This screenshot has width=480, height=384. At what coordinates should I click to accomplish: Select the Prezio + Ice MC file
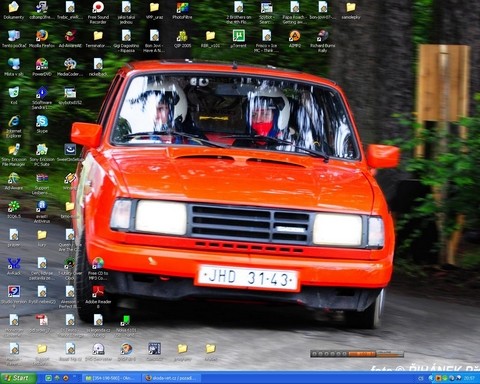(x=266, y=41)
